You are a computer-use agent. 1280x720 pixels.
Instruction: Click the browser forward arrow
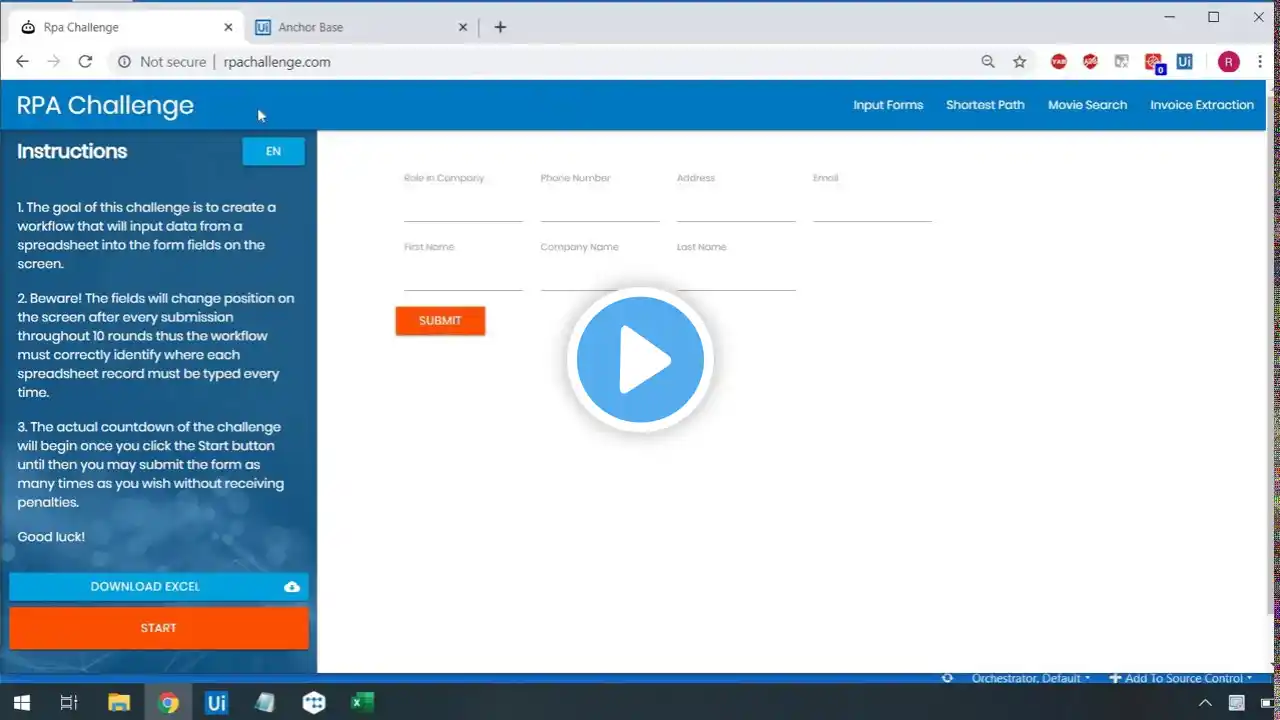(x=54, y=62)
